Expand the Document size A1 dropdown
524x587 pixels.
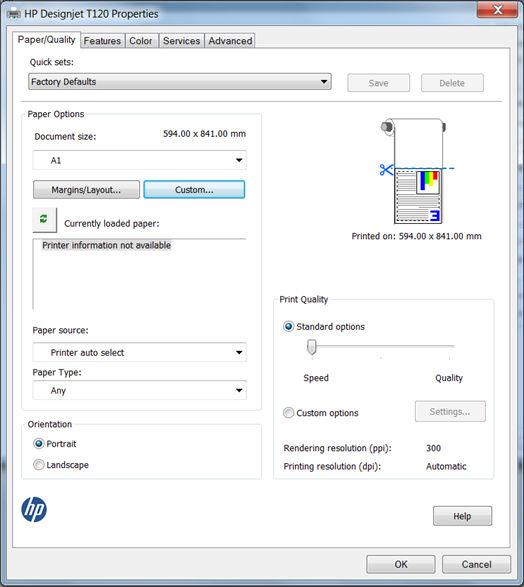[x=140, y=161]
